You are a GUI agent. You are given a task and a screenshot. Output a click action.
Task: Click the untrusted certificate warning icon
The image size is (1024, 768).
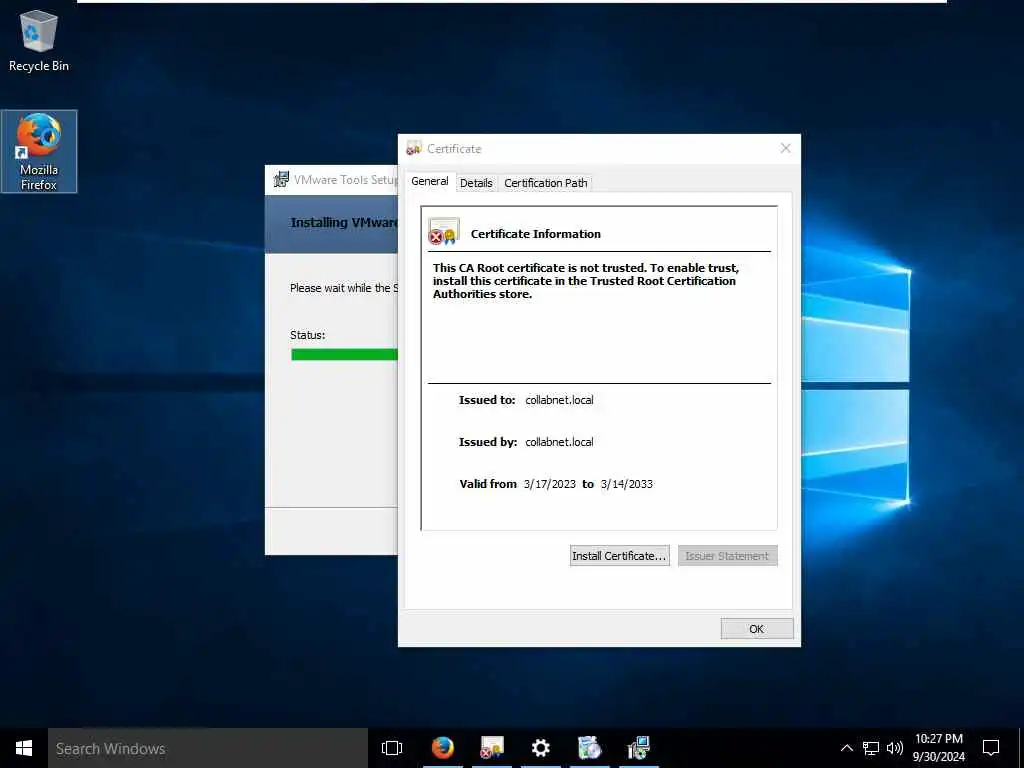pos(444,232)
